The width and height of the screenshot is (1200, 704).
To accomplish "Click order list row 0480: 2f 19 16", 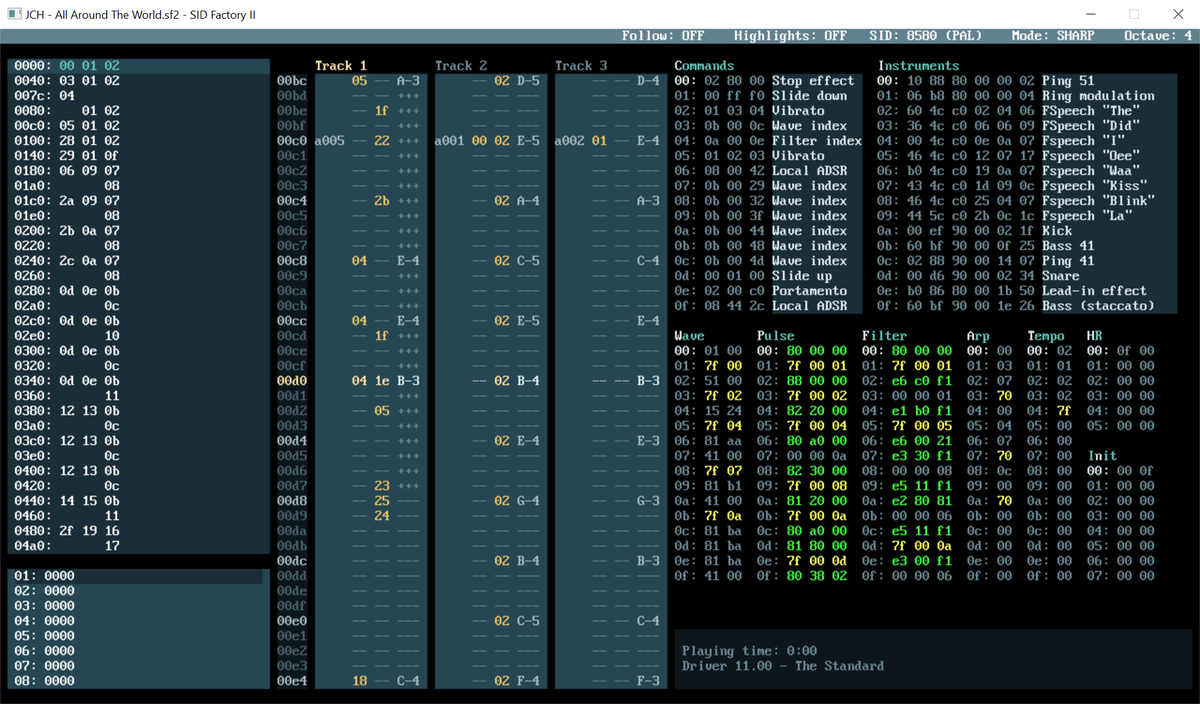I will tap(139, 531).
